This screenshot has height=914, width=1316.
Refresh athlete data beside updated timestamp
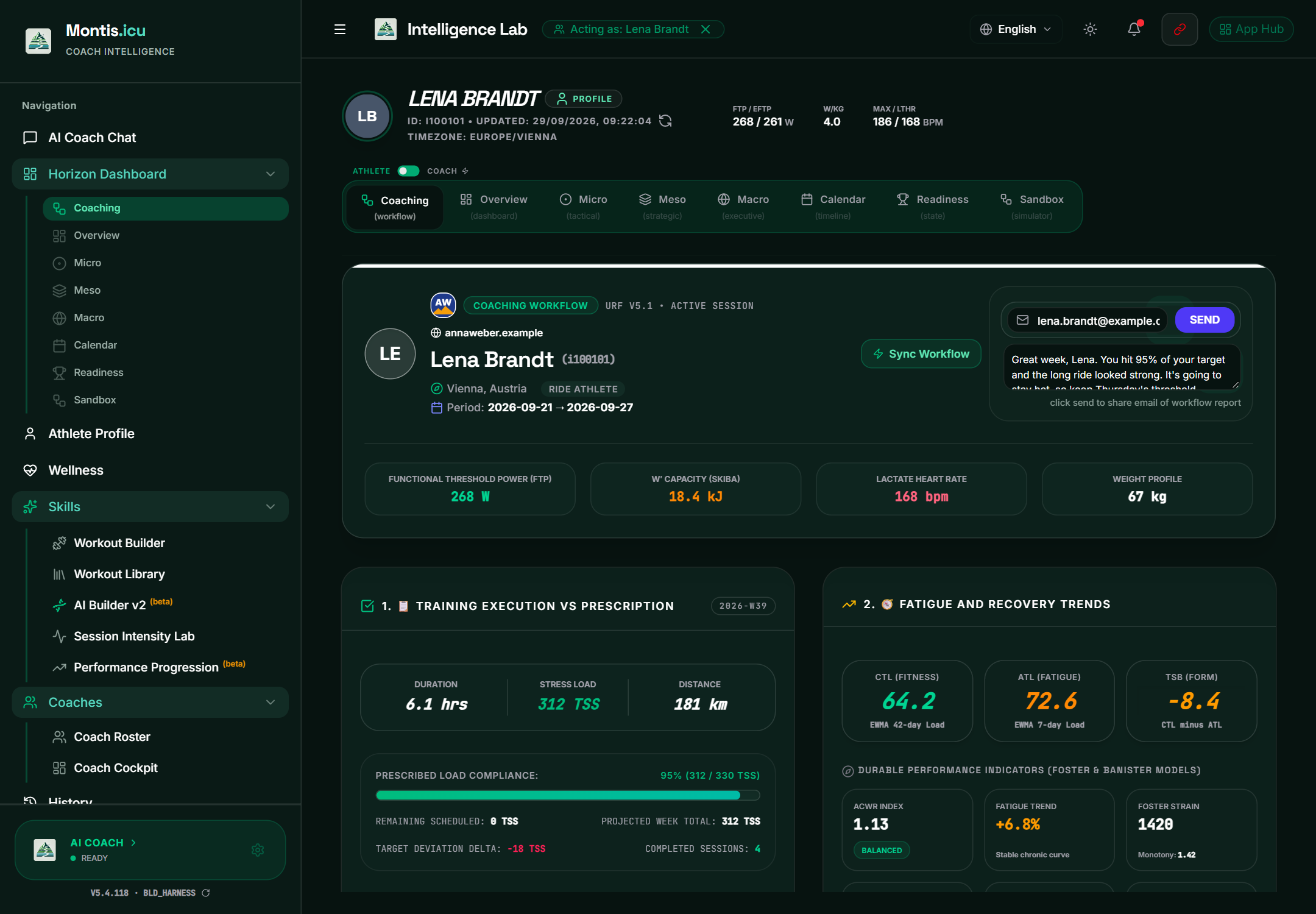click(665, 121)
